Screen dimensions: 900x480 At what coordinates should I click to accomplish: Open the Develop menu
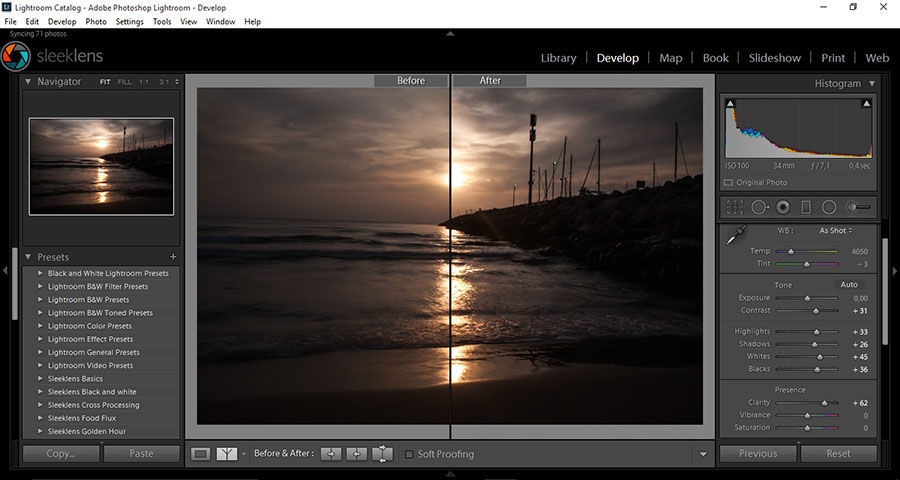(x=62, y=21)
